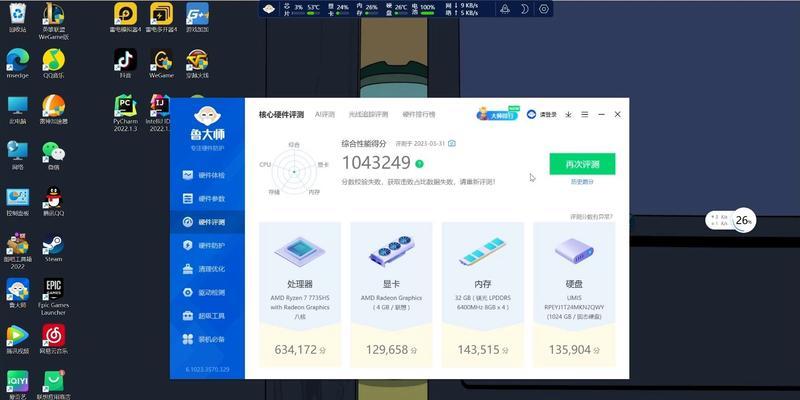Select 硬件评测 in the sidebar
Screen dimensions: 800x400
pyautogui.click(x=207, y=222)
